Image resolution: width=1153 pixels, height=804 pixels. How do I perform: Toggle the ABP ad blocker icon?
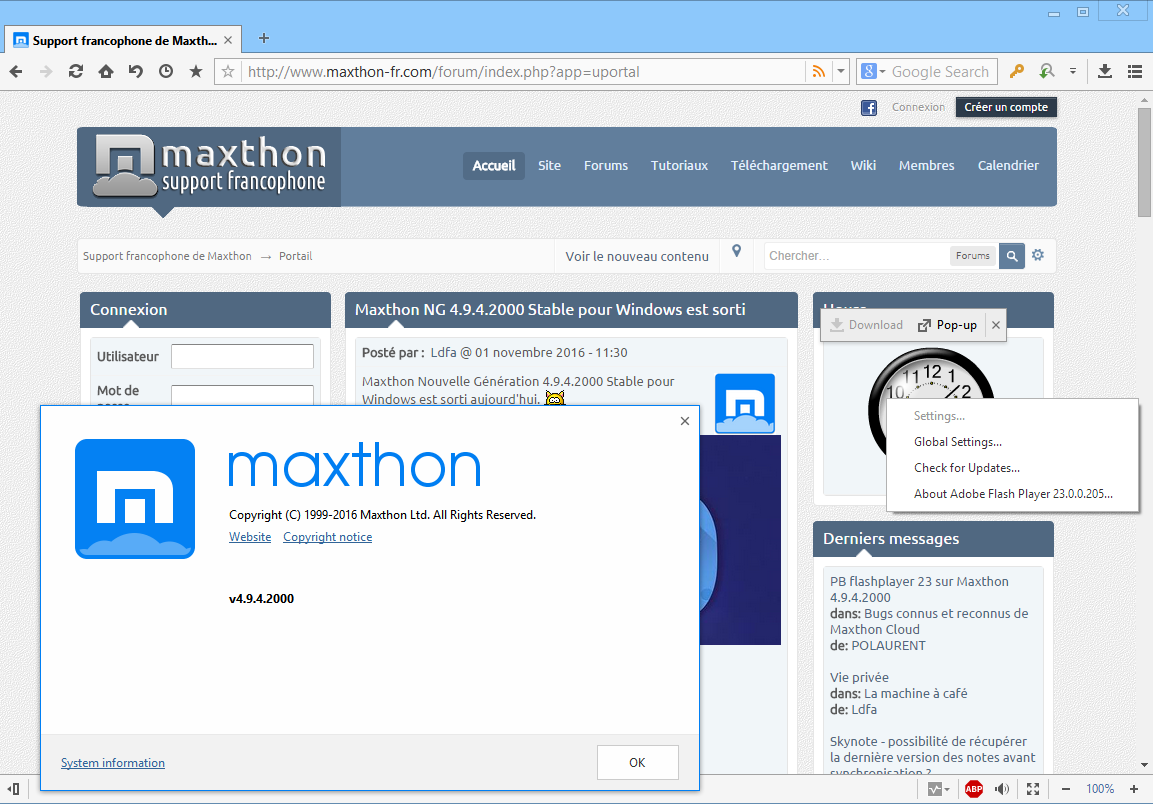974,789
